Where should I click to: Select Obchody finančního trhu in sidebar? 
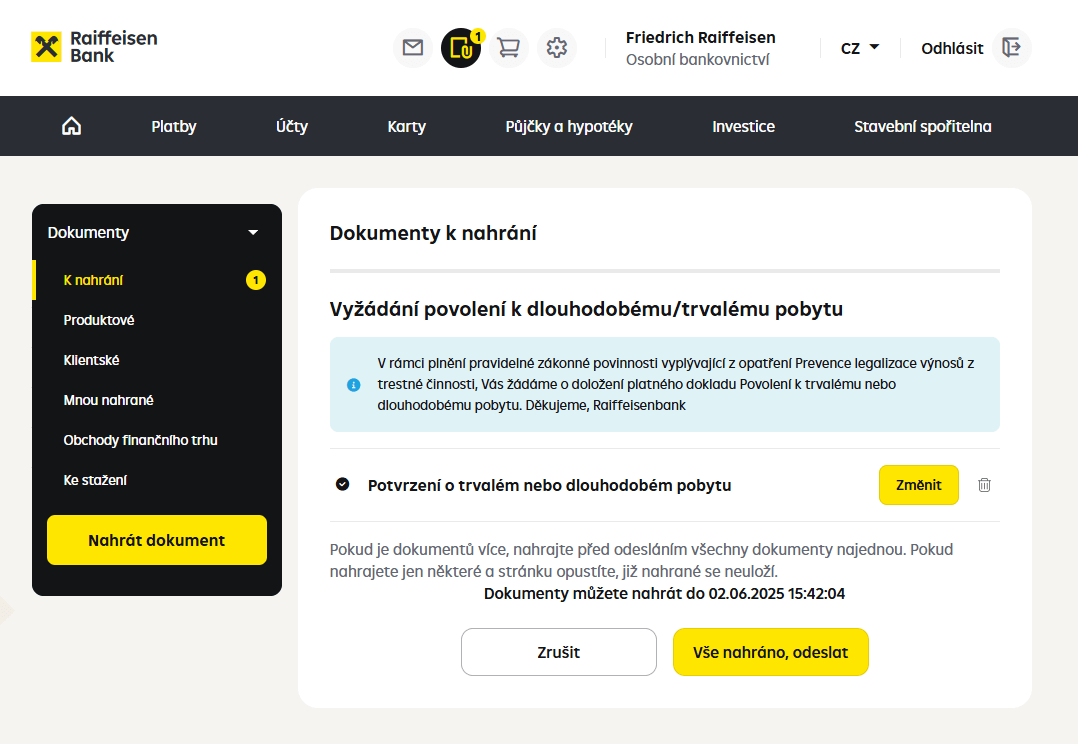tap(157, 439)
